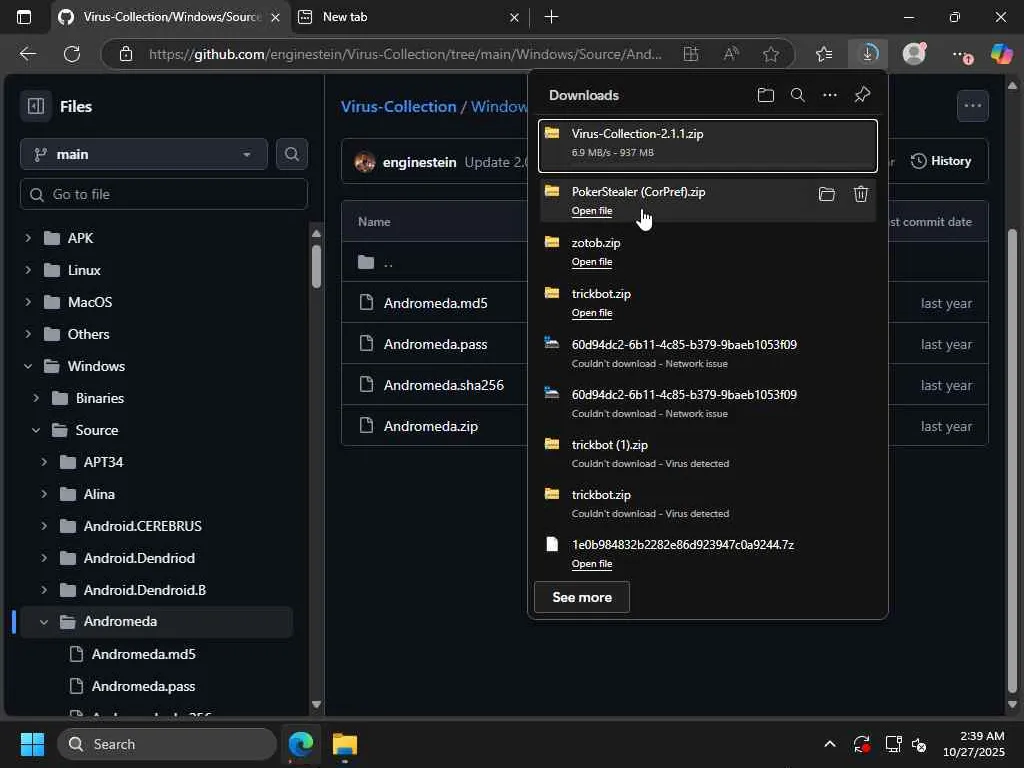This screenshot has width=1024, height=768.
Task: Collapse Windows folder in tree
Action: [x=28, y=366]
